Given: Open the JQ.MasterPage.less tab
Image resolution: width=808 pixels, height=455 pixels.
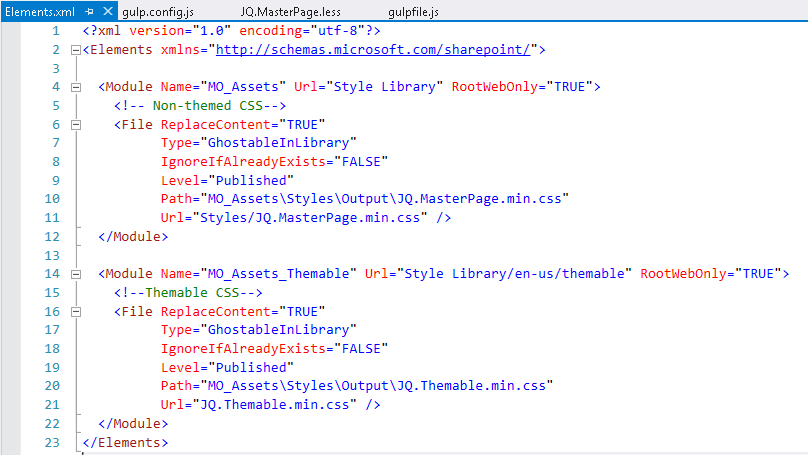Looking at the screenshot, I should 291,12.
